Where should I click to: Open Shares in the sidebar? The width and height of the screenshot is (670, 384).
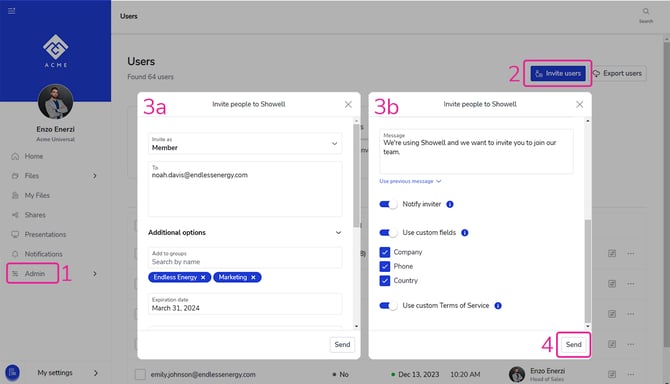35,215
